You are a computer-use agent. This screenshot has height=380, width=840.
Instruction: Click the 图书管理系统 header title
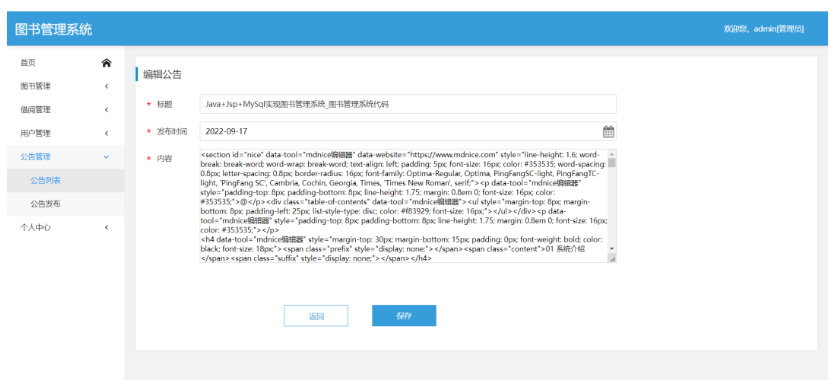[x=54, y=29]
